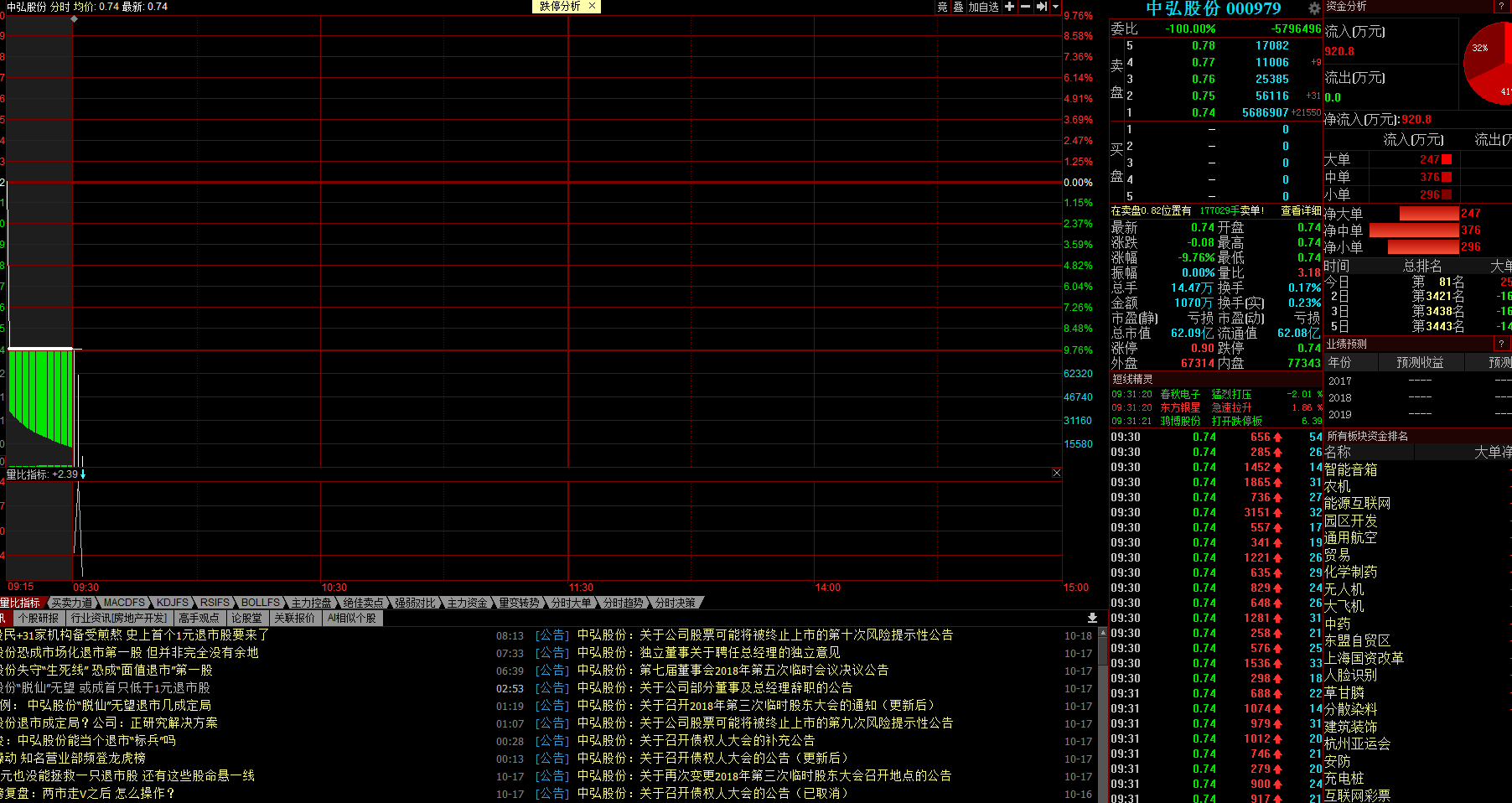
Task: Click the 名称 column header
Action: 1338,453
